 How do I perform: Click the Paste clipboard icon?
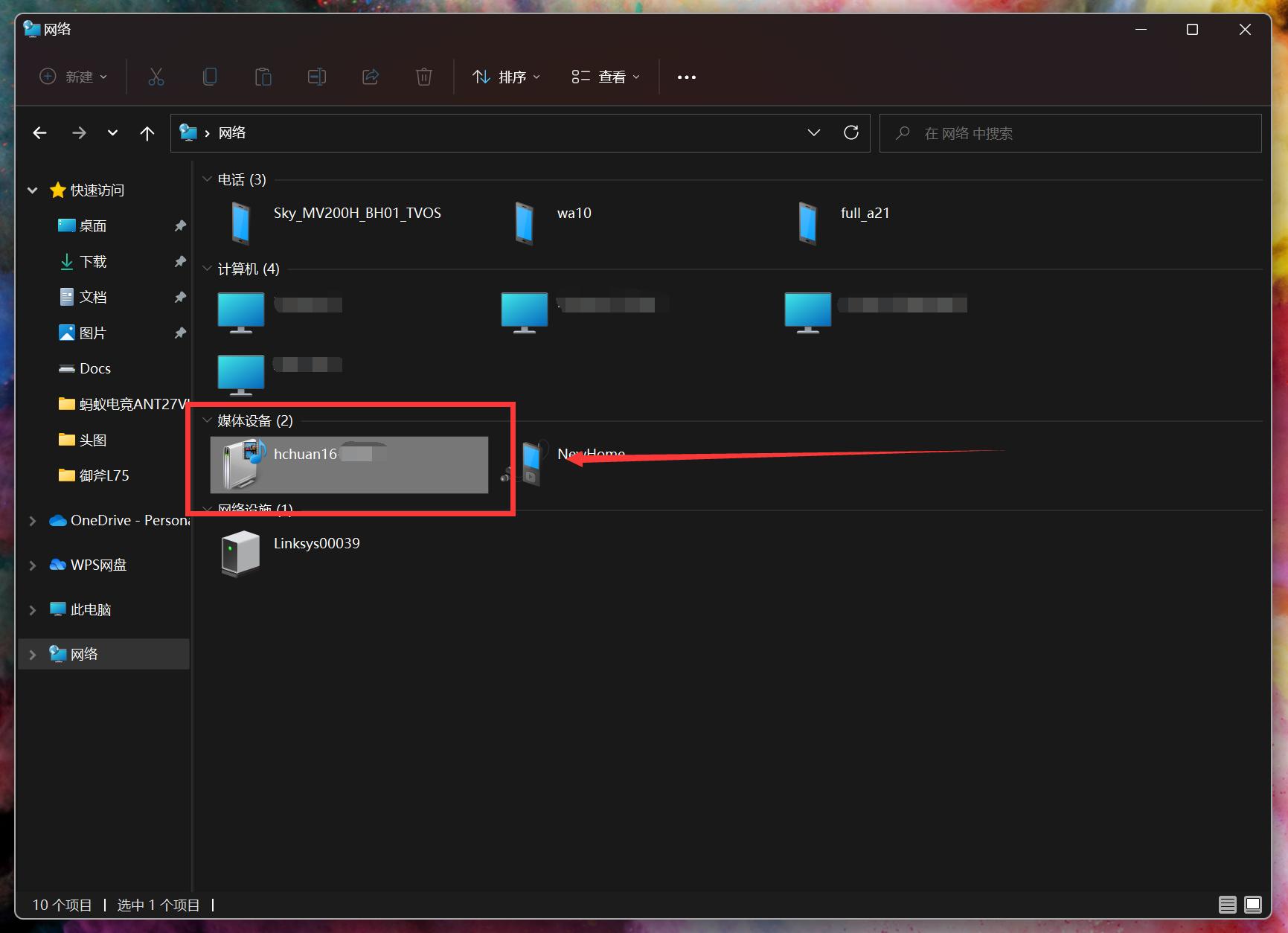click(263, 77)
